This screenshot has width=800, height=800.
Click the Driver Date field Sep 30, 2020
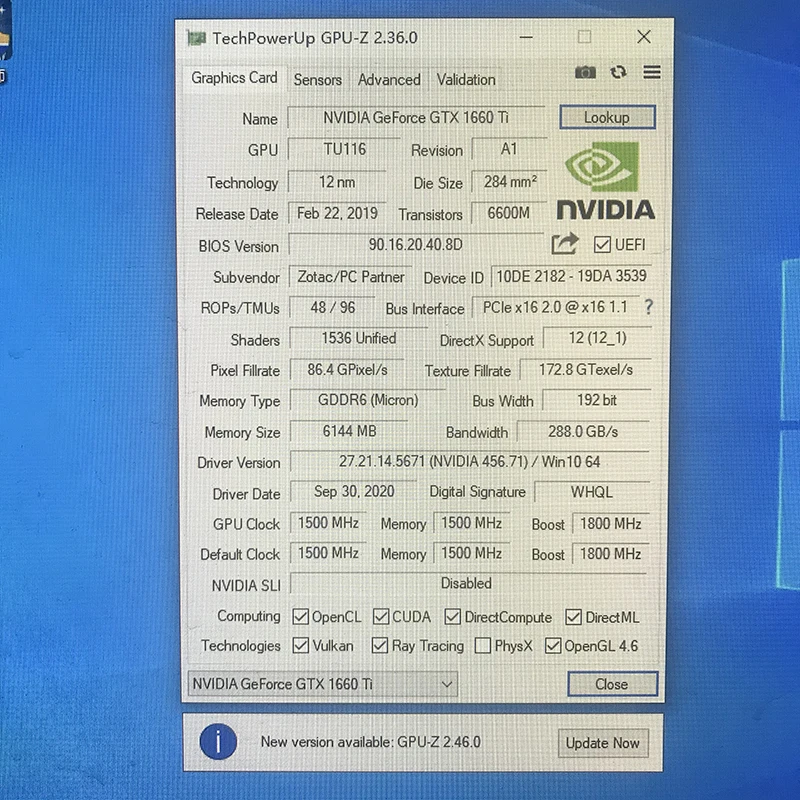354,491
